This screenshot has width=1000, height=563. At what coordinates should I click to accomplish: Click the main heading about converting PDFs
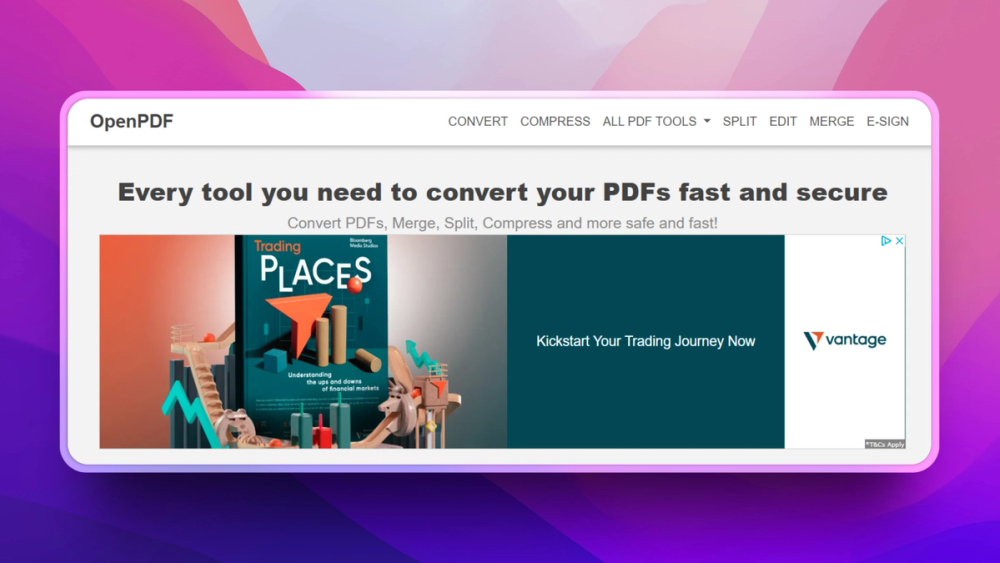click(503, 192)
